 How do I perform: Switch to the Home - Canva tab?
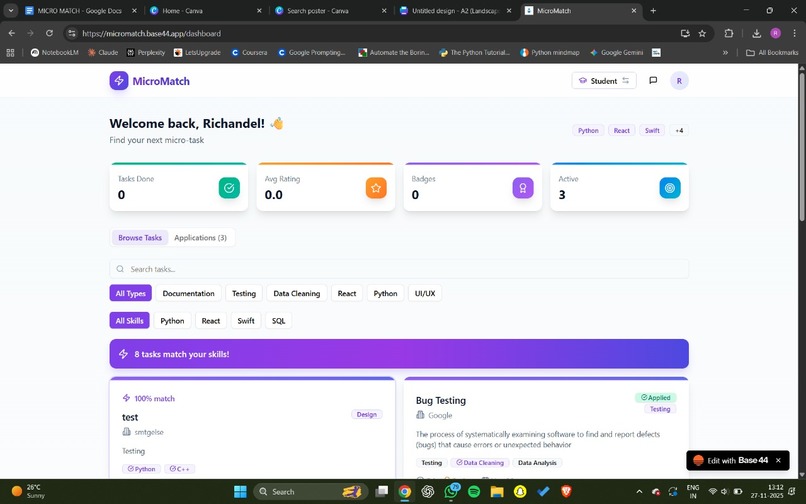point(206,10)
